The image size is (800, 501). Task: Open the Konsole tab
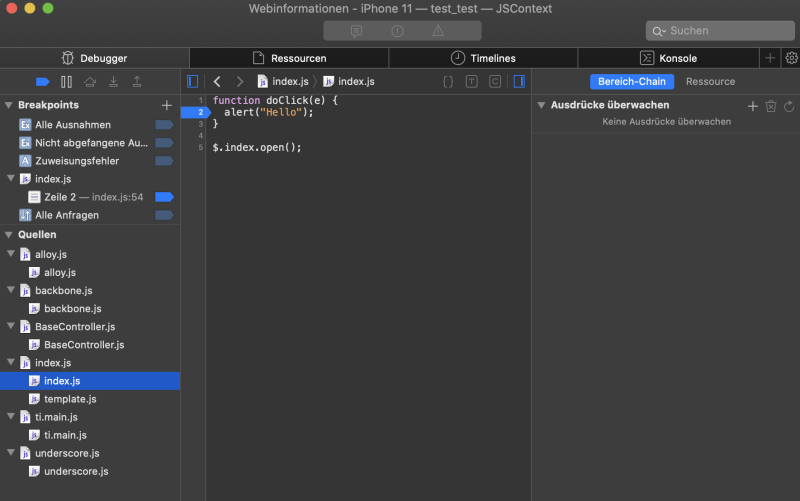[669, 58]
